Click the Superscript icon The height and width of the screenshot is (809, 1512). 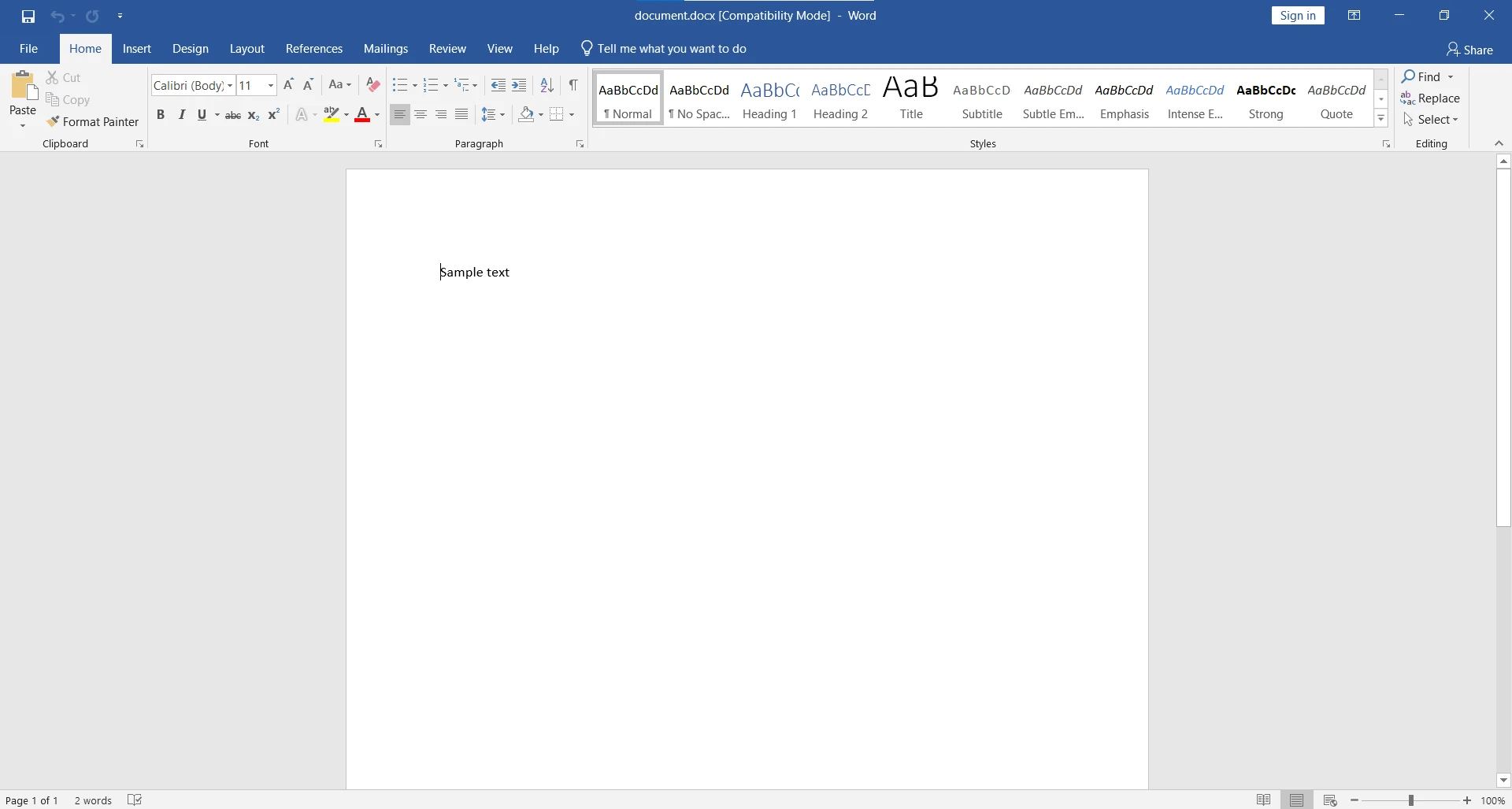(x=274, y=115)
